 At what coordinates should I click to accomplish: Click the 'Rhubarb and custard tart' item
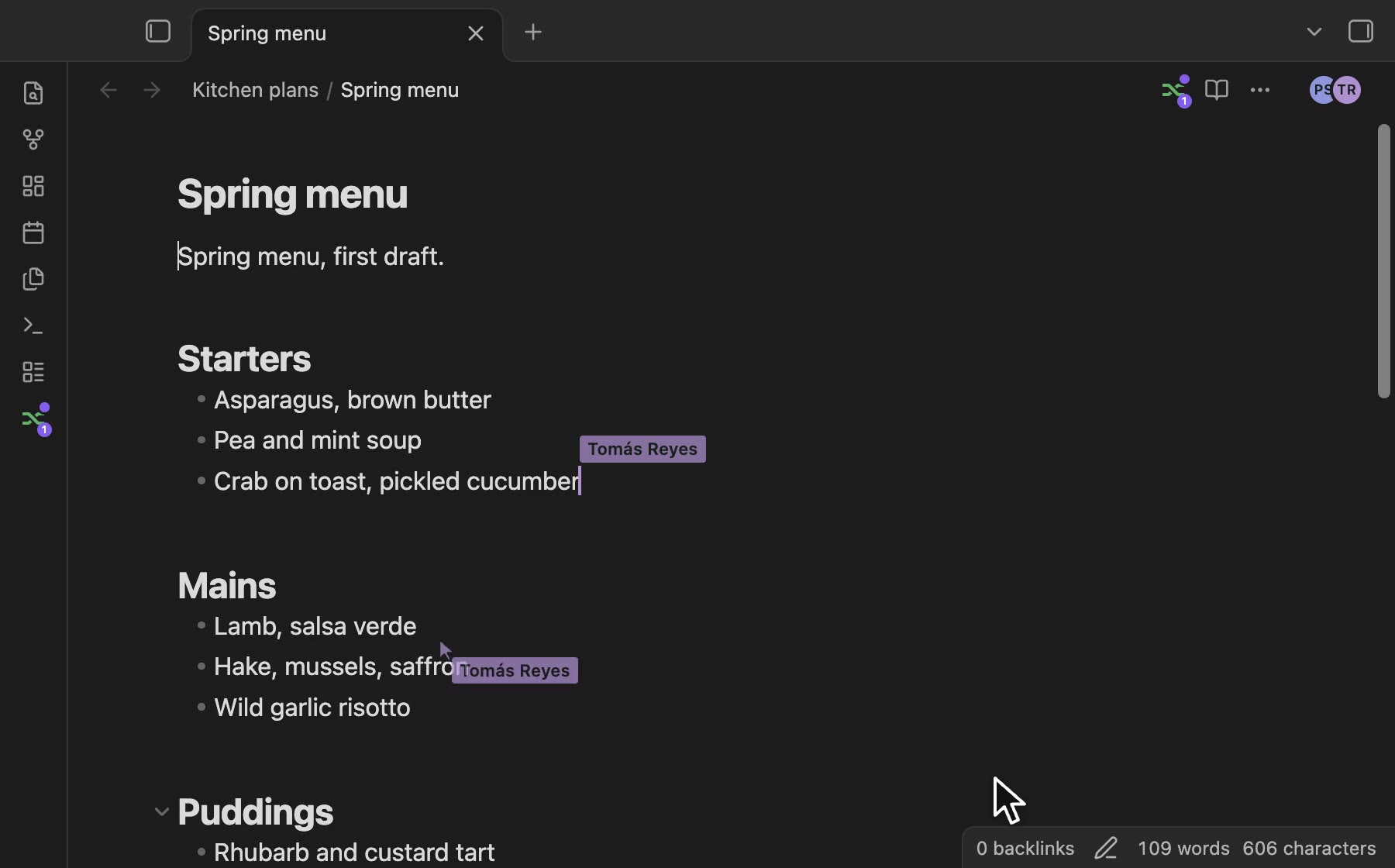click(354, 852)
